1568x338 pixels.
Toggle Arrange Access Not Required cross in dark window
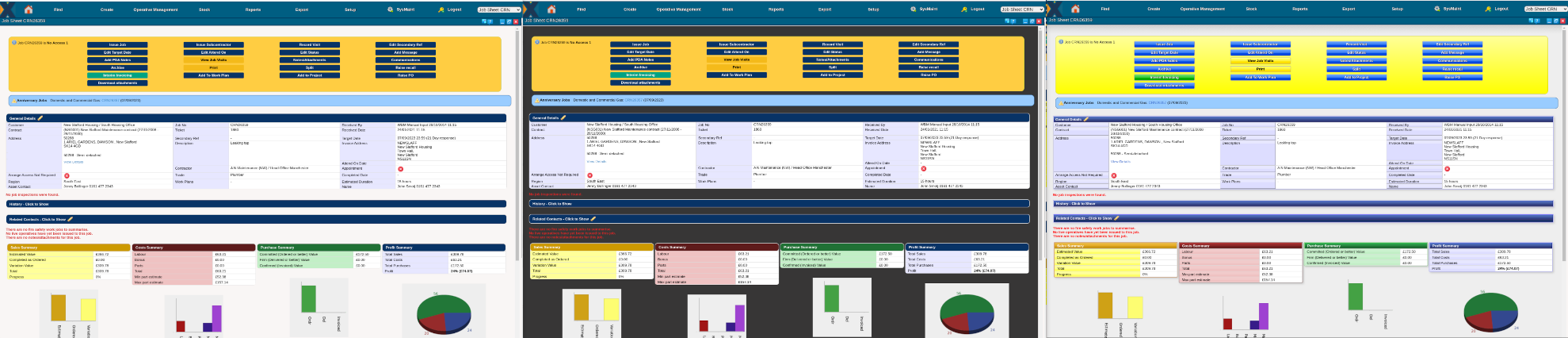(x=589, y=175)
